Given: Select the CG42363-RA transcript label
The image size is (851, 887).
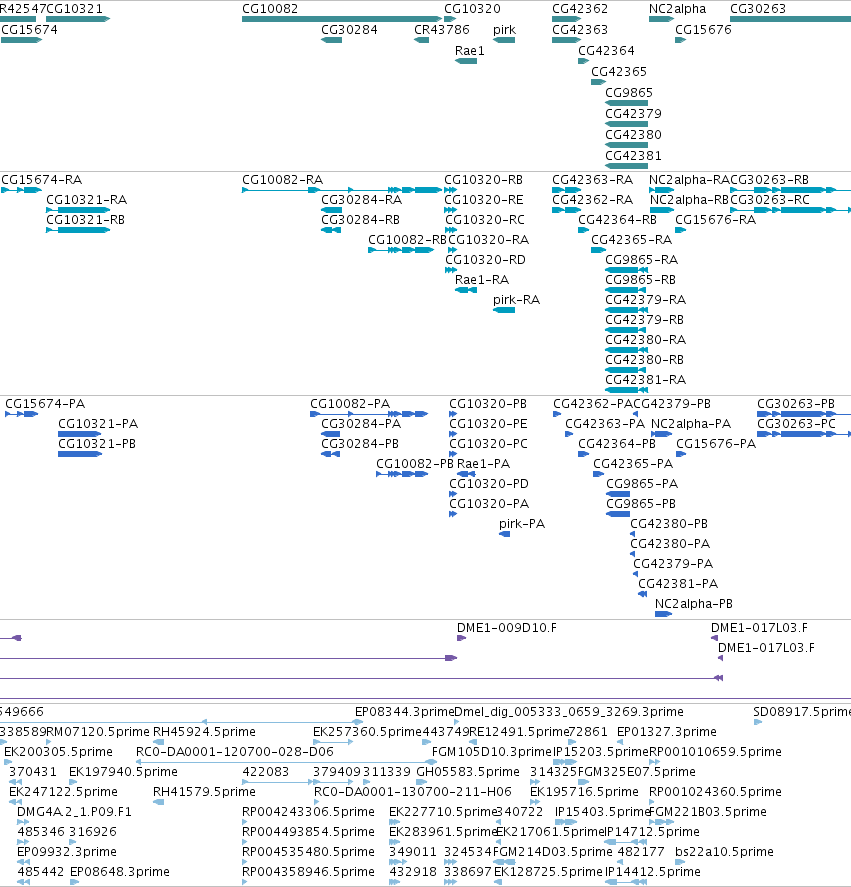Looking at the screenshot, I should 592,180.
